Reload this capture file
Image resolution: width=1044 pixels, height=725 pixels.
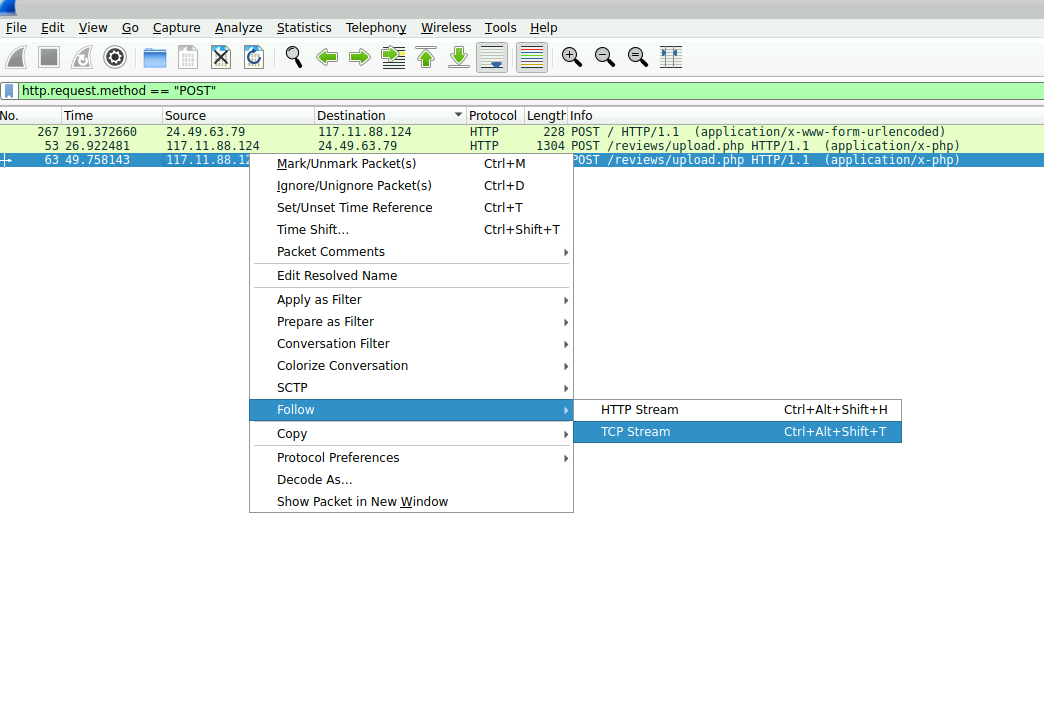click(x=254, y=57)
